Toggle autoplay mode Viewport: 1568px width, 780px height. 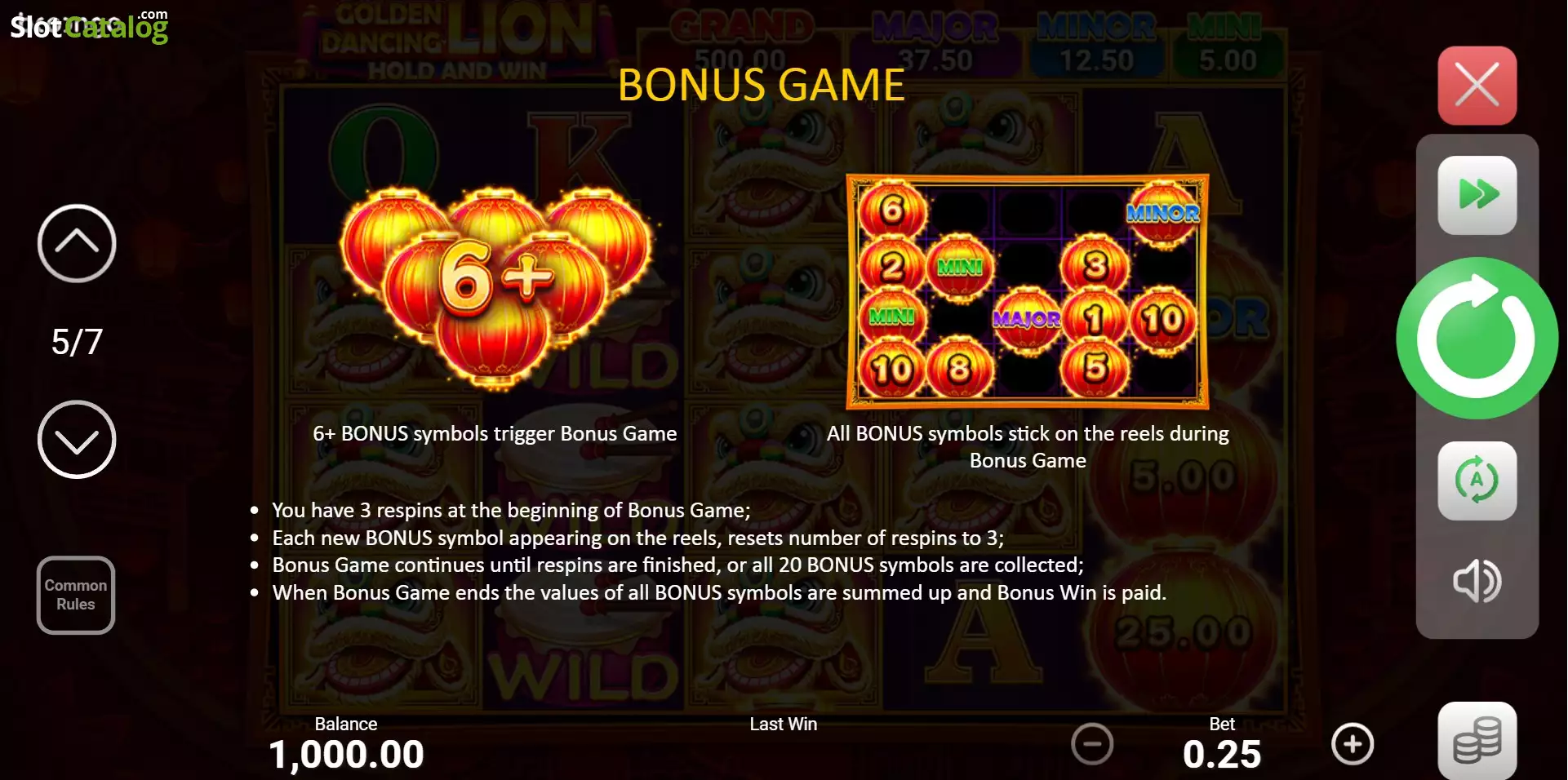[x=1477, y=481]
